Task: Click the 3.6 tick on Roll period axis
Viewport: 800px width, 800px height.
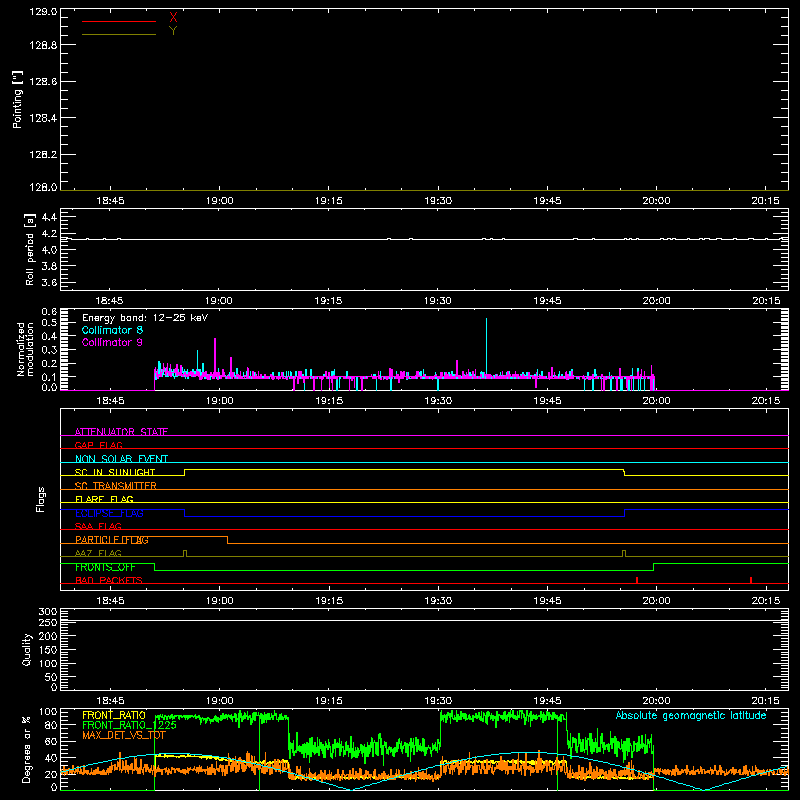Action: pyautogui.click(x=49, y=282)
